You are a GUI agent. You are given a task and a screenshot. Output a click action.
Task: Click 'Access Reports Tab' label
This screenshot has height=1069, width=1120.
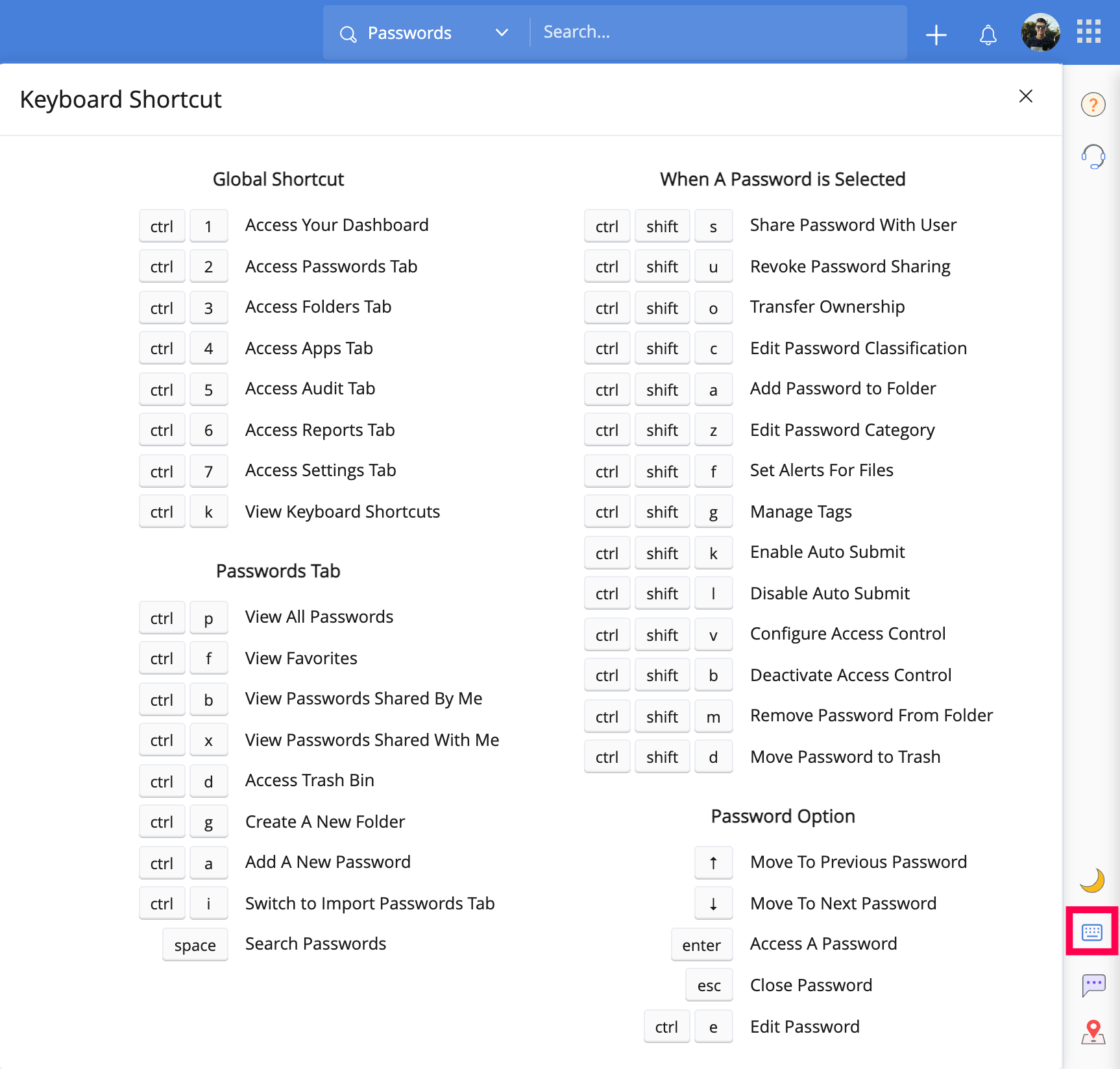tap(320, 430)
